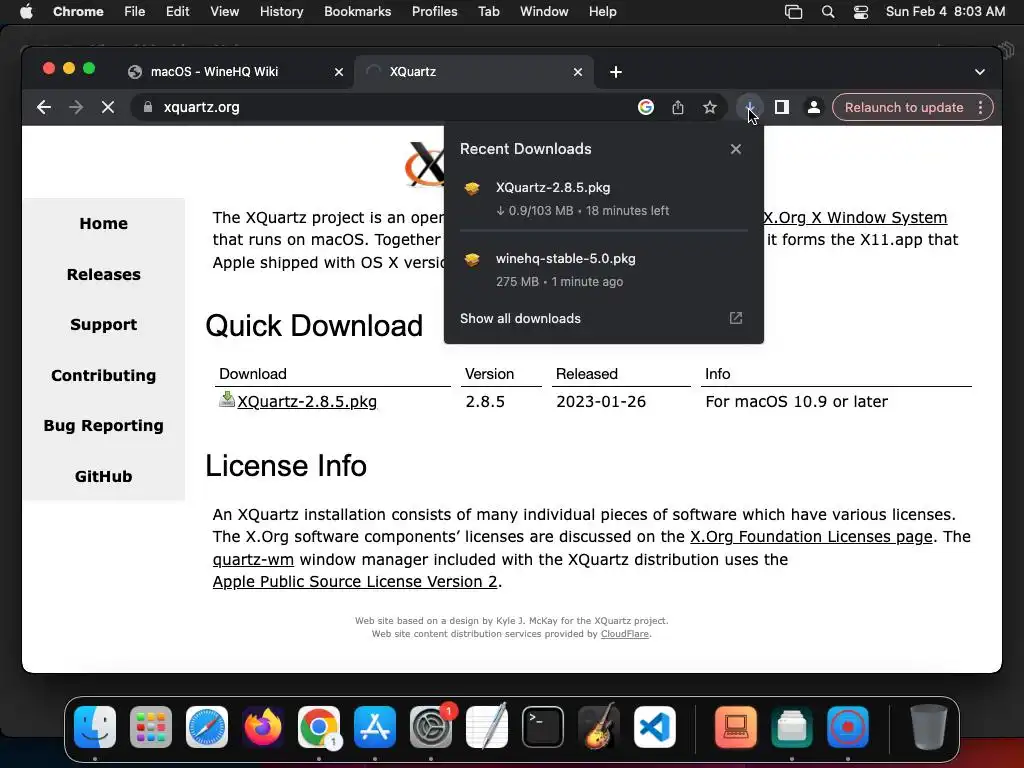Open the History menu
1024x768 pixels.
pos(281,12)
